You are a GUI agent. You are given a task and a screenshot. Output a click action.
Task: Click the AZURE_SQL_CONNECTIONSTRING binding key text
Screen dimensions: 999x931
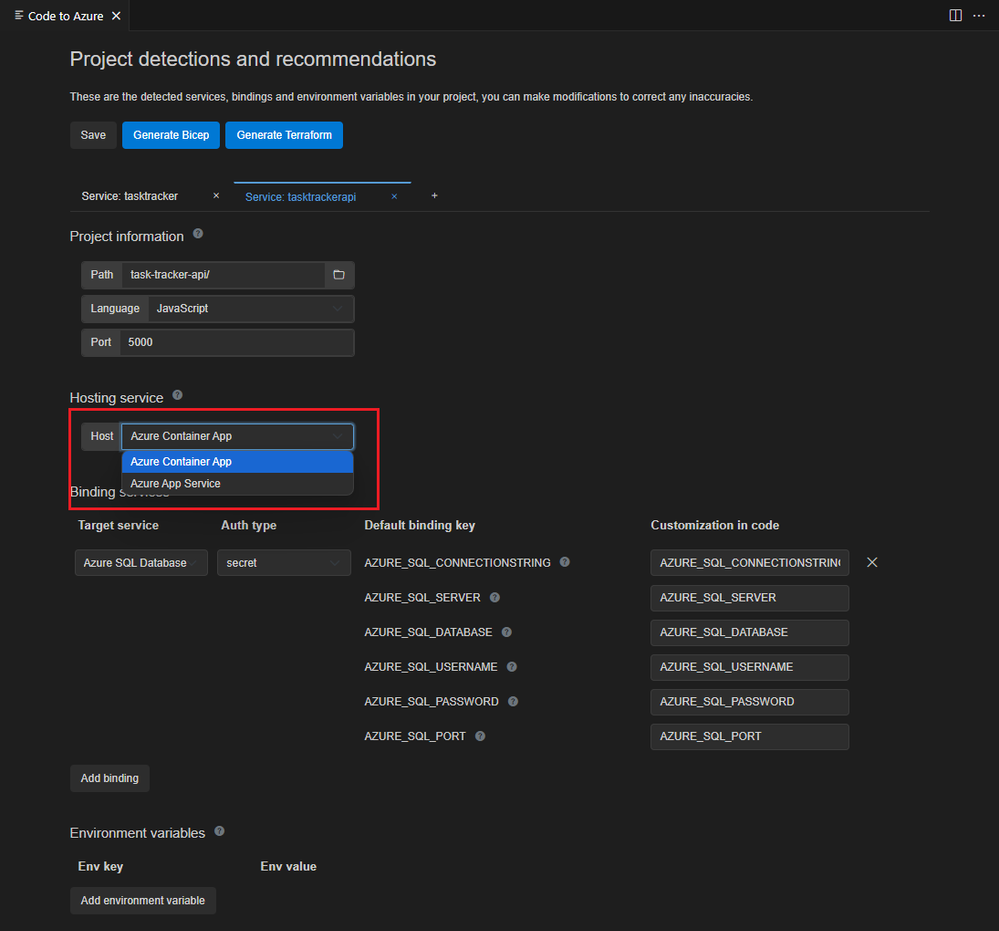tap(457, 563)
